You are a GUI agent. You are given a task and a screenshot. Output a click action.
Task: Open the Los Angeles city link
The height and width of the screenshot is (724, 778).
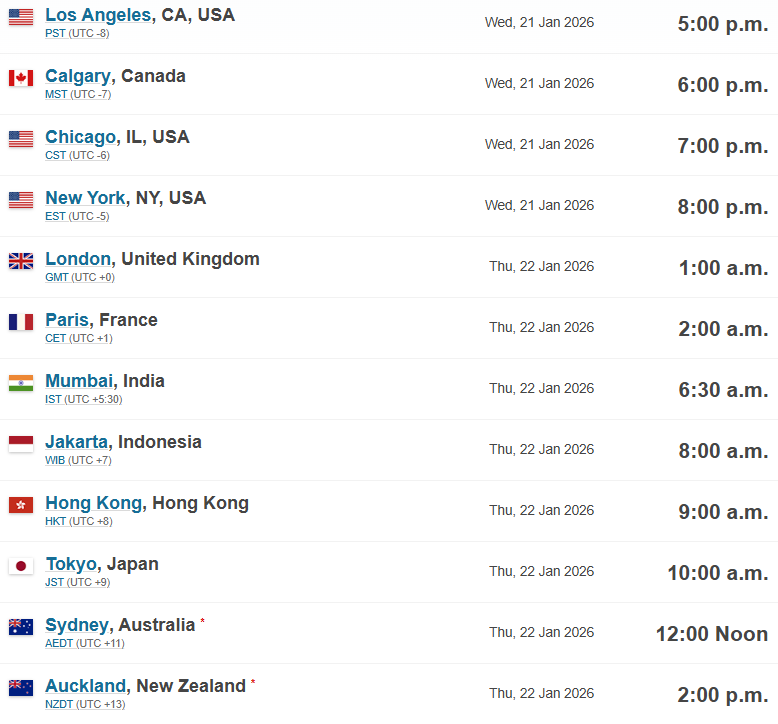point(98,15)
